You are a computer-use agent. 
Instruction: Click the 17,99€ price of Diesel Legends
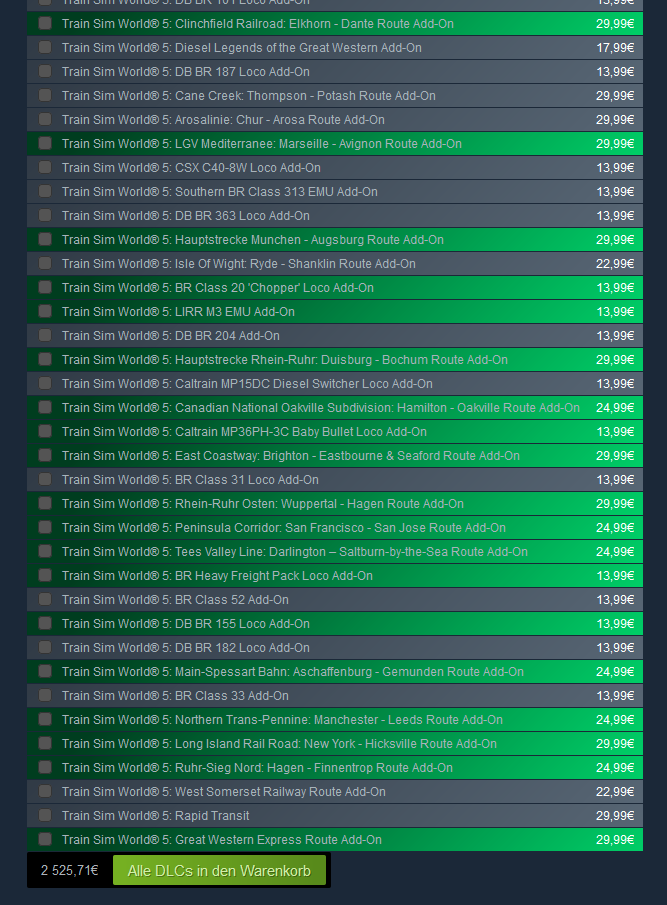tap(615, 48)
